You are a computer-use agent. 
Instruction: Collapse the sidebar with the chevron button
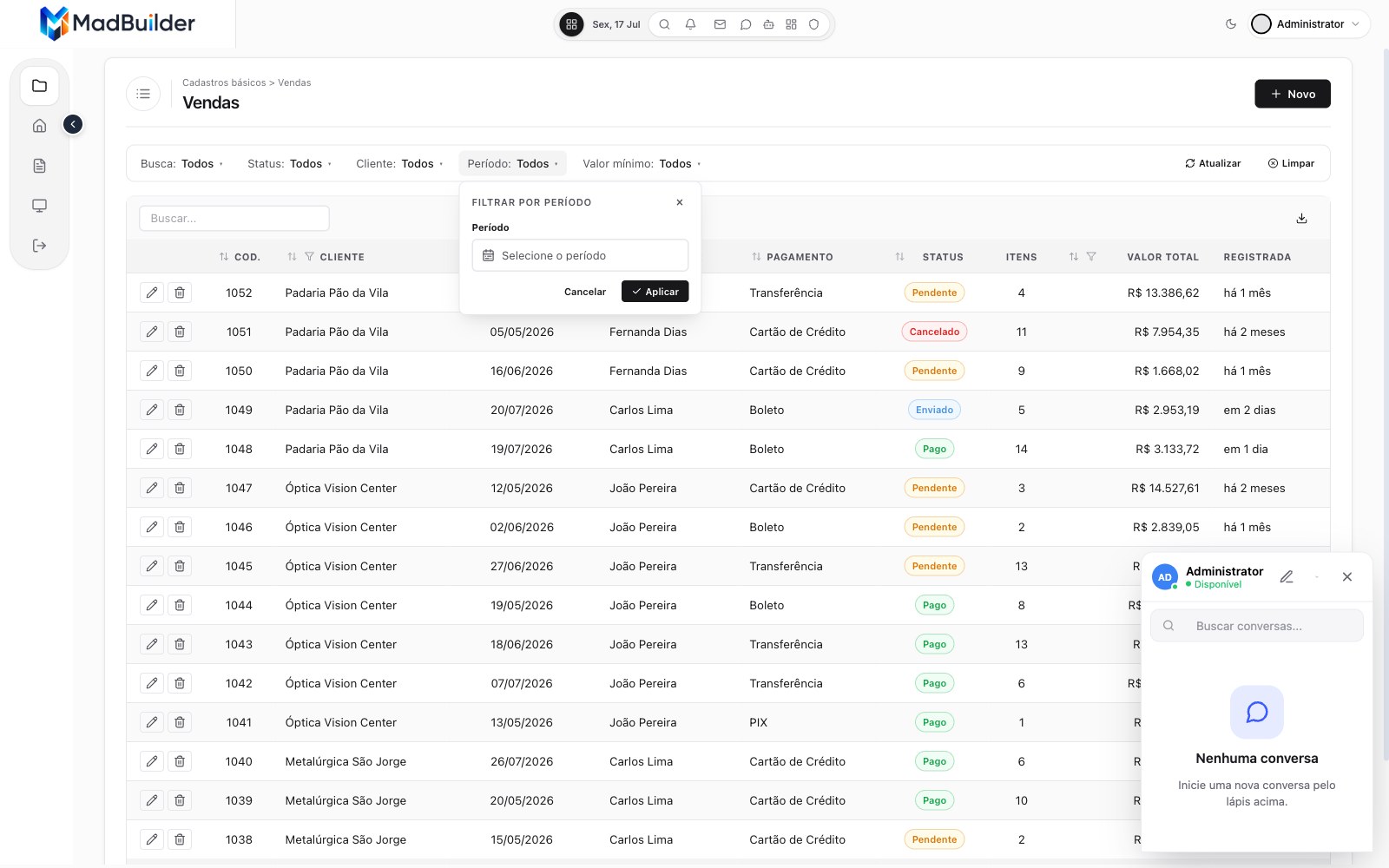point(73,125)
